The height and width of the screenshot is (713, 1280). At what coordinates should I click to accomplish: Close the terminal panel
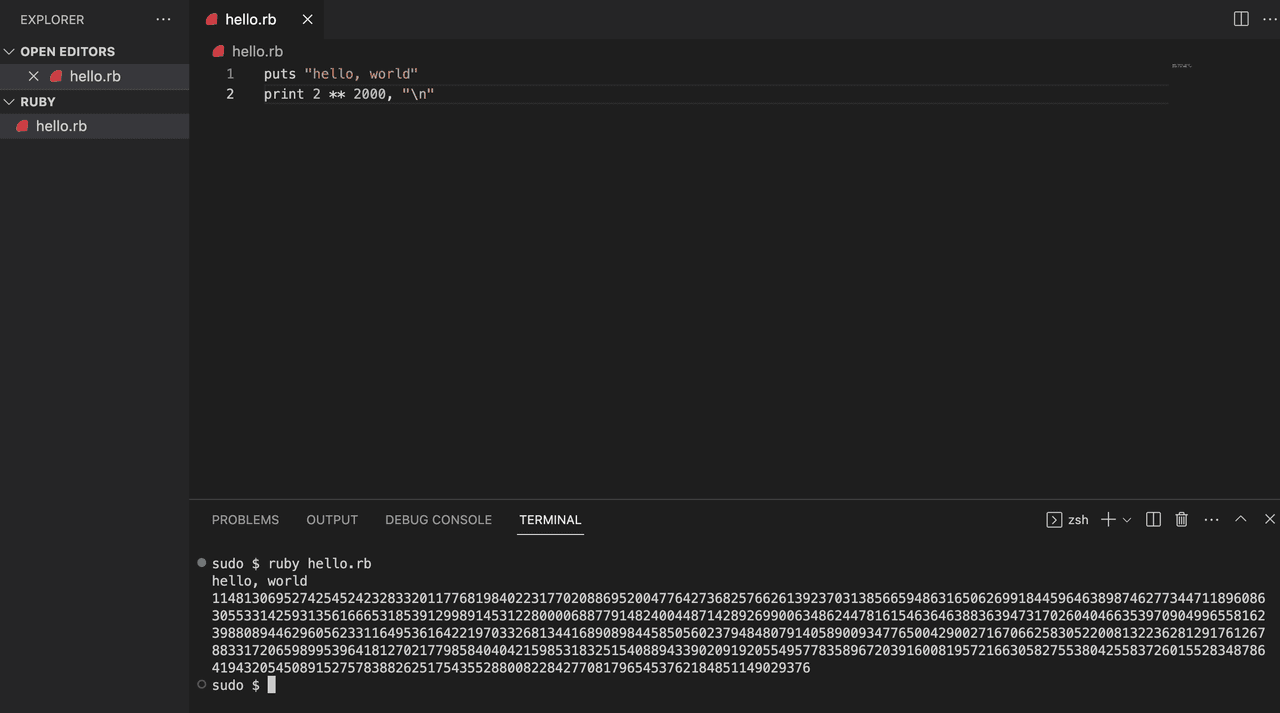(x=1270, y=520)
